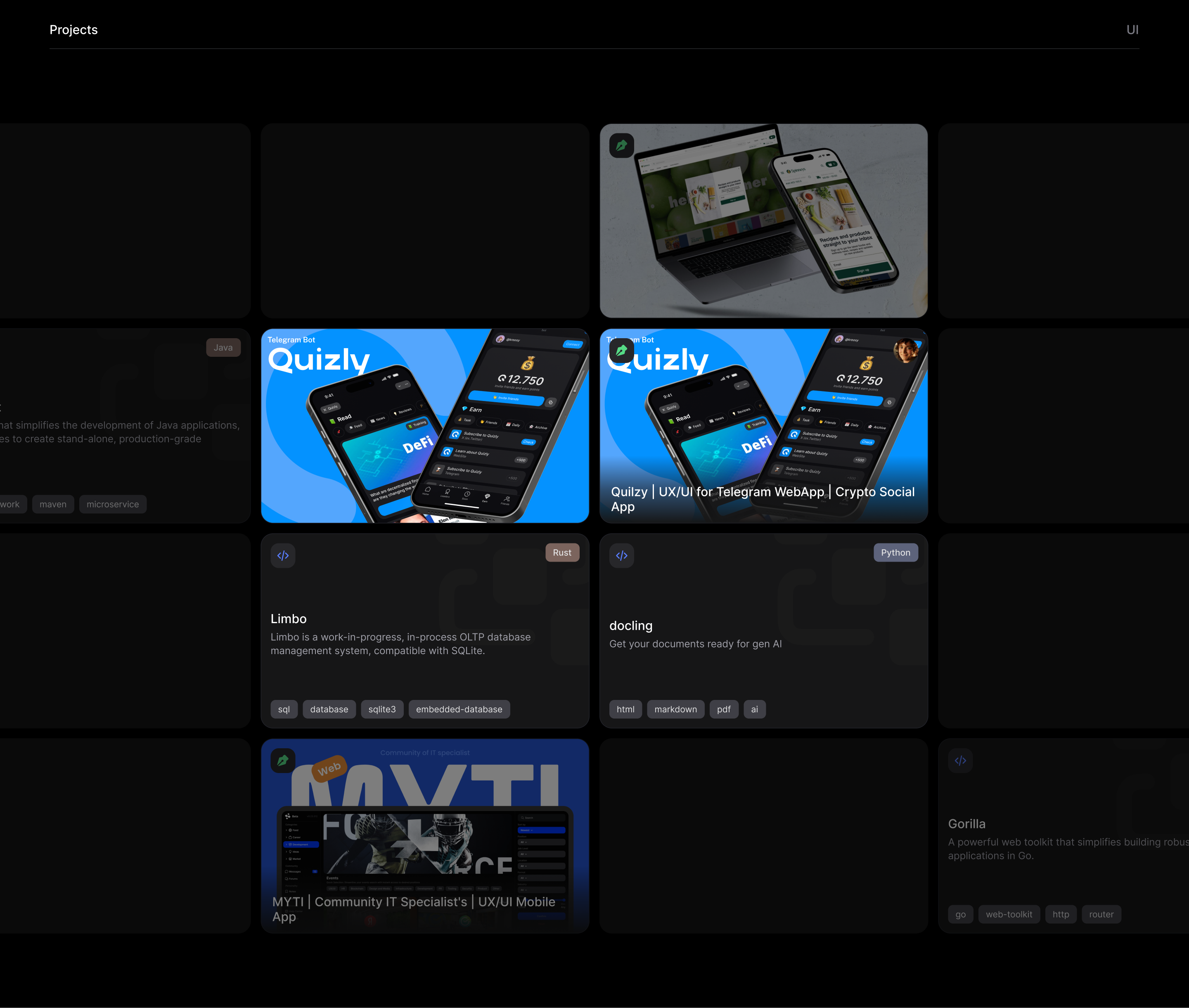
Task: Click the green pen icon on laptop mockup card
Action: pyautogui.click(x=622, y=146)
